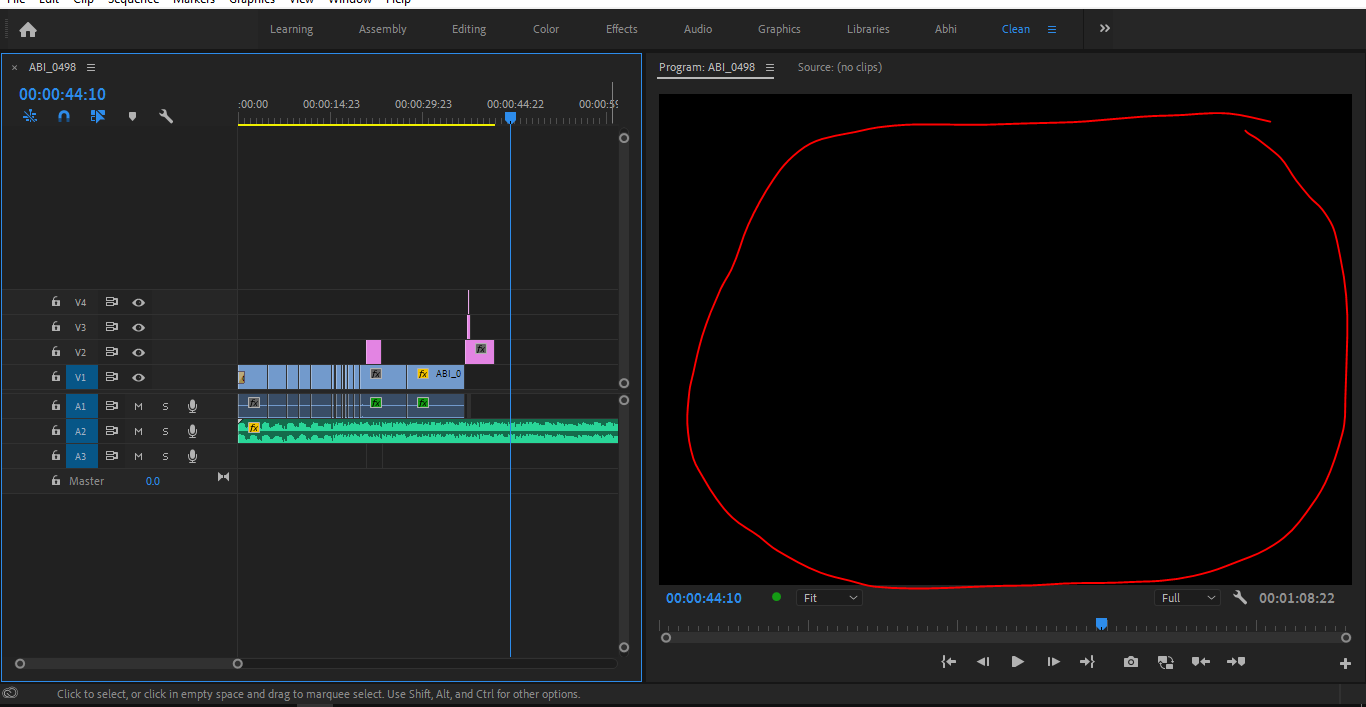This screenshot has height=707, width=1366.
Task: Click the blue timecode in the timeline
Action: click(62, 93)
